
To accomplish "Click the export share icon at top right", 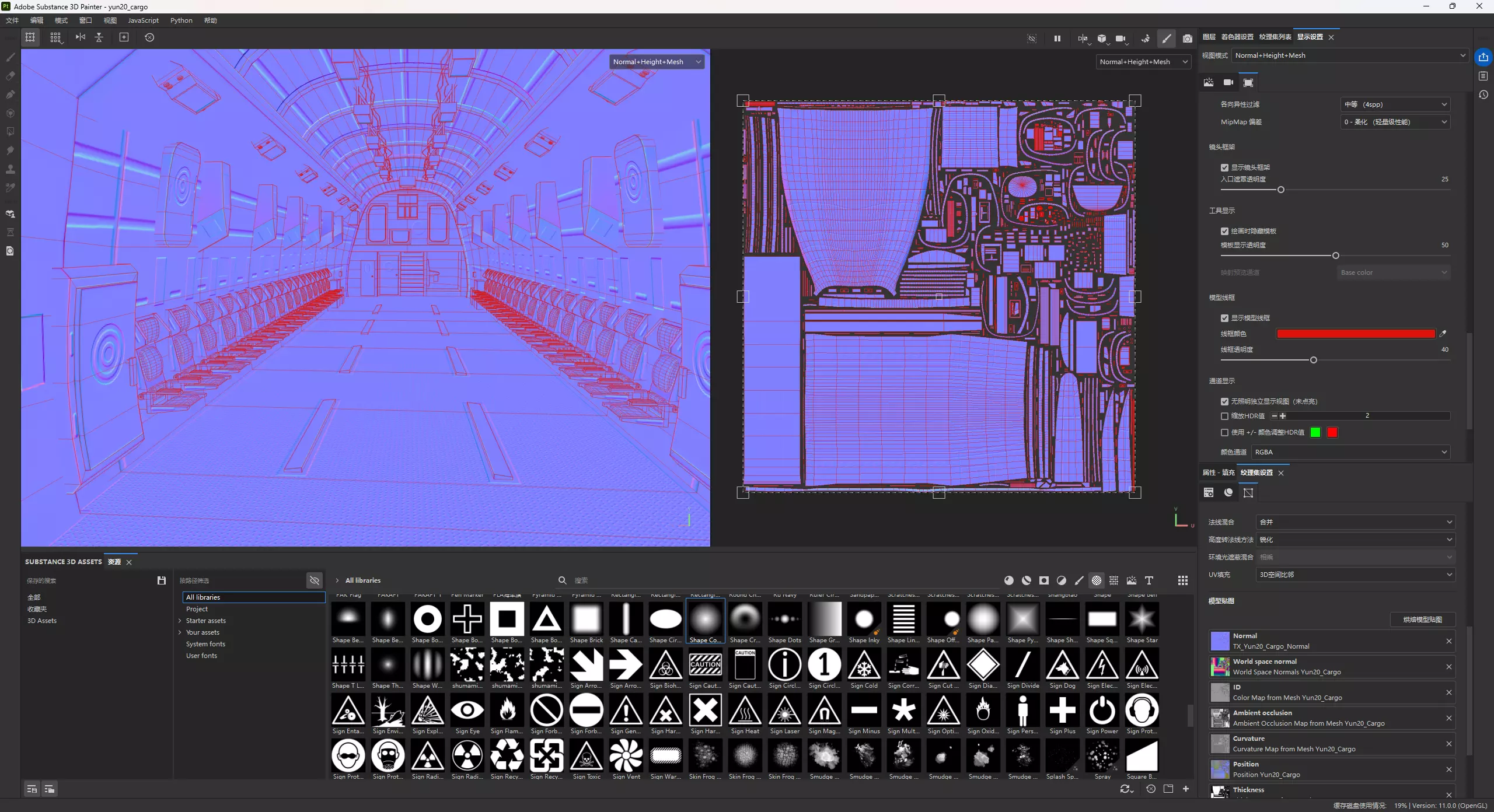I will 1483,57.
